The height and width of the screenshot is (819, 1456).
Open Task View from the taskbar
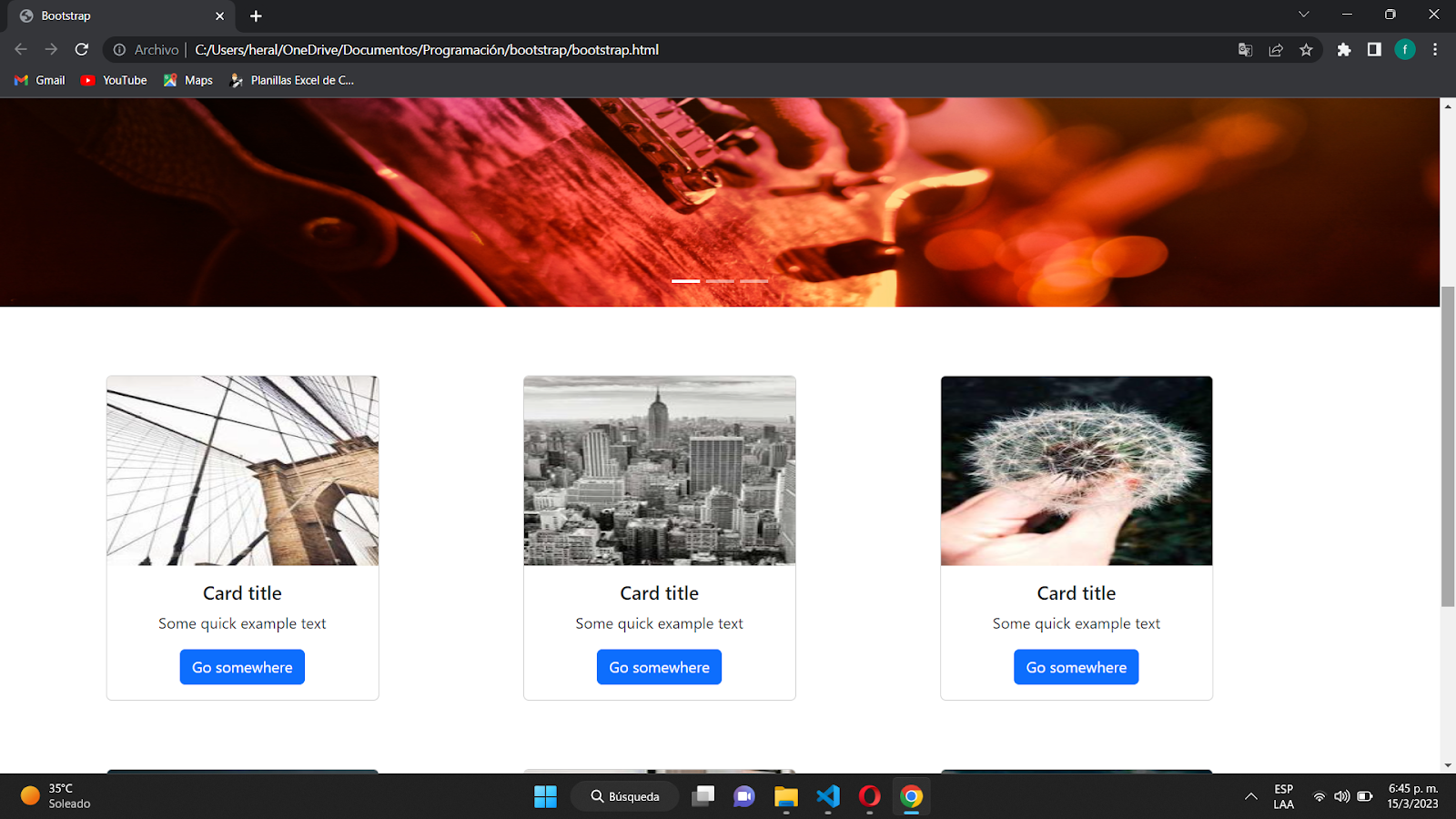[x=703, y=796]
